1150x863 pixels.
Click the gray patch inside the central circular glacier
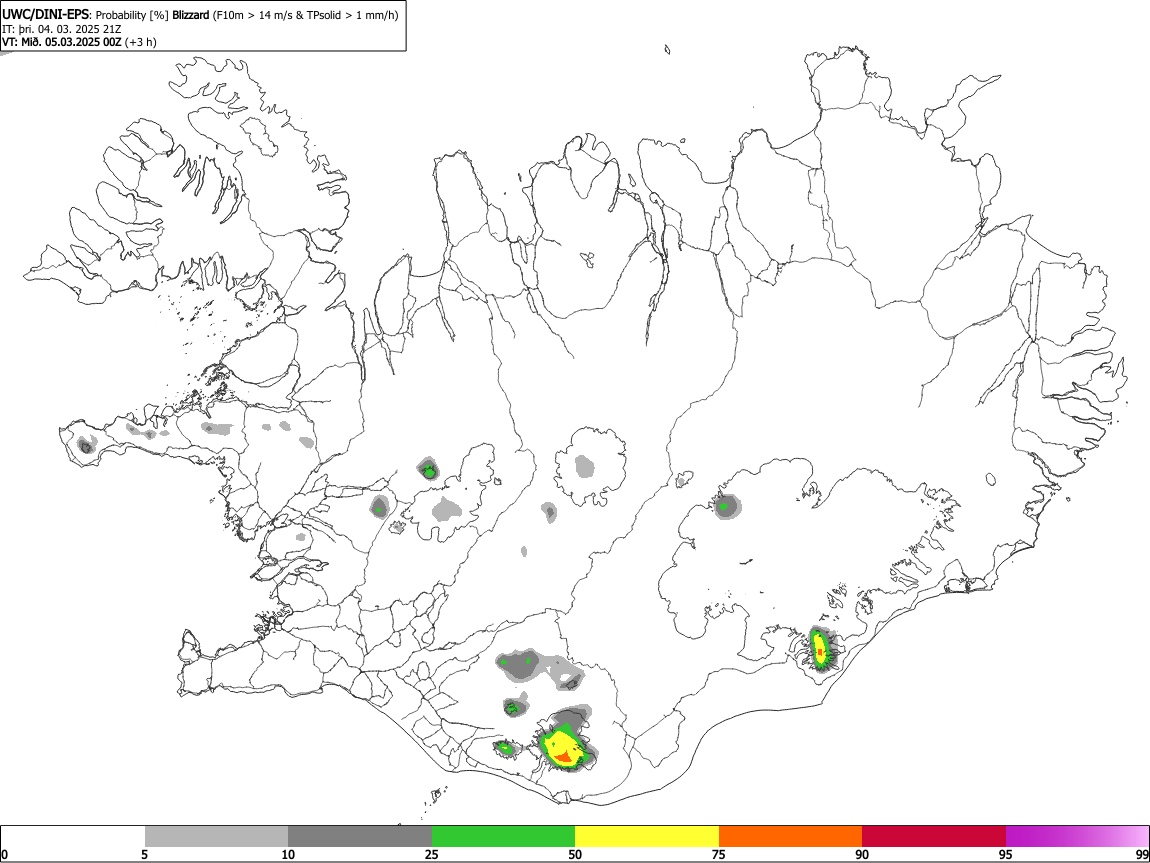point(584,466)
